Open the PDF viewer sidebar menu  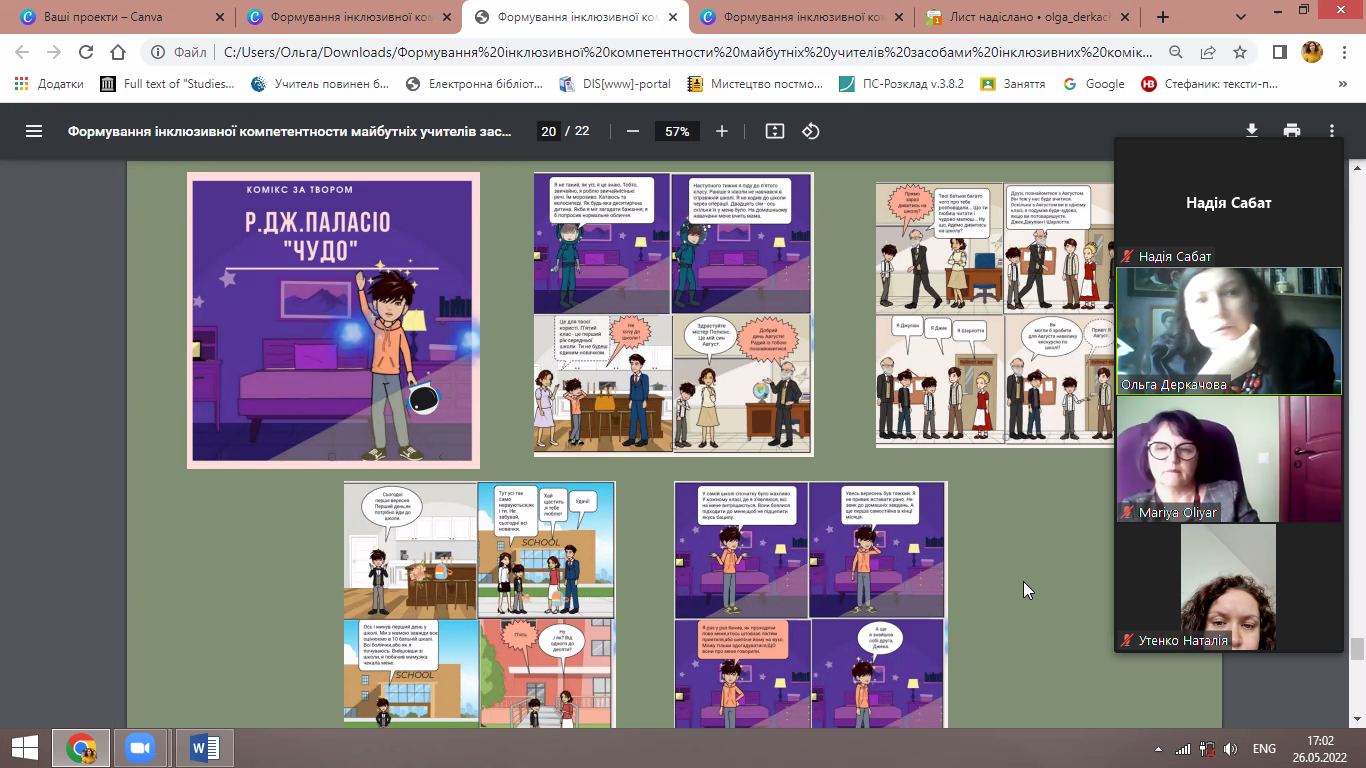(34, 131)
